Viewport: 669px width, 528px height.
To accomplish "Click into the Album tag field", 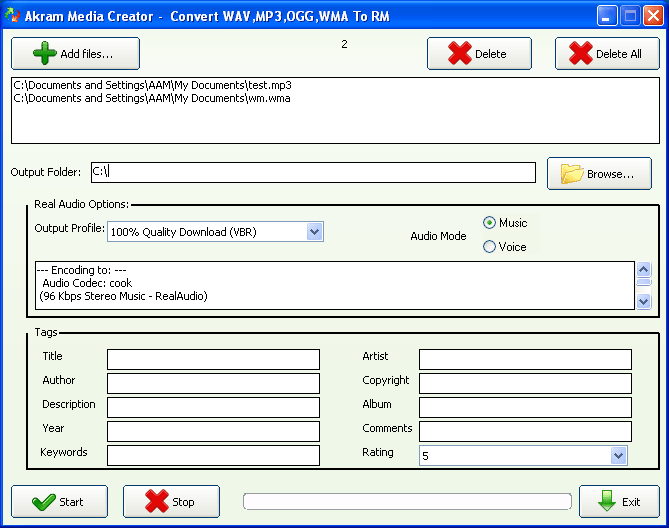I will (x=525, y=407).
